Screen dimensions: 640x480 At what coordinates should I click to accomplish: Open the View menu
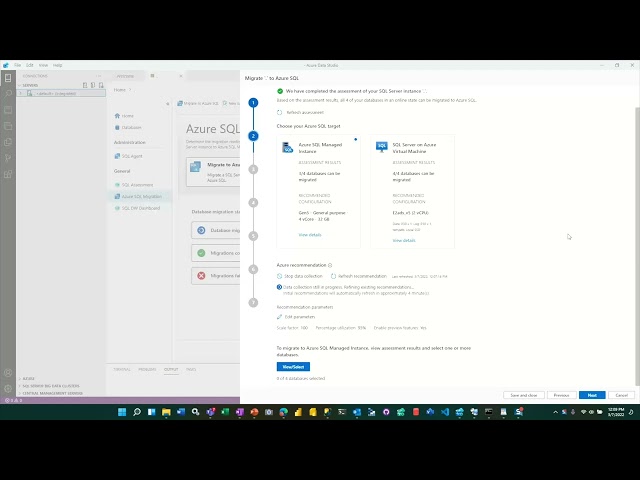[43, 65]
